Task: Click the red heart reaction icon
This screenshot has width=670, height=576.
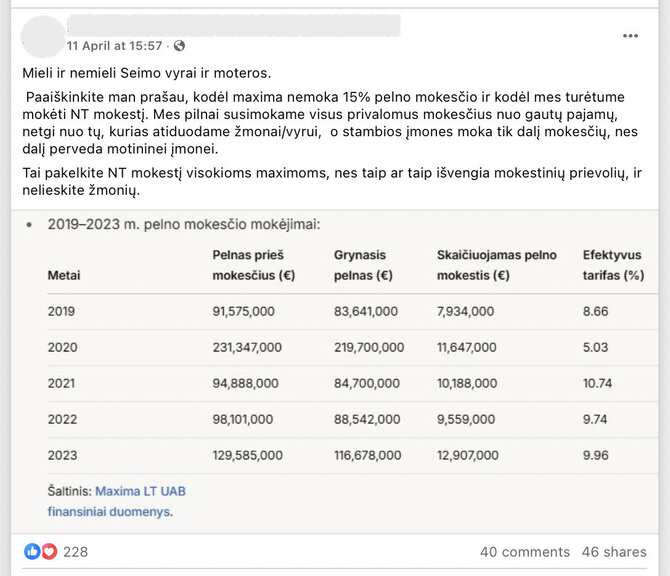Action: (49, 552)
